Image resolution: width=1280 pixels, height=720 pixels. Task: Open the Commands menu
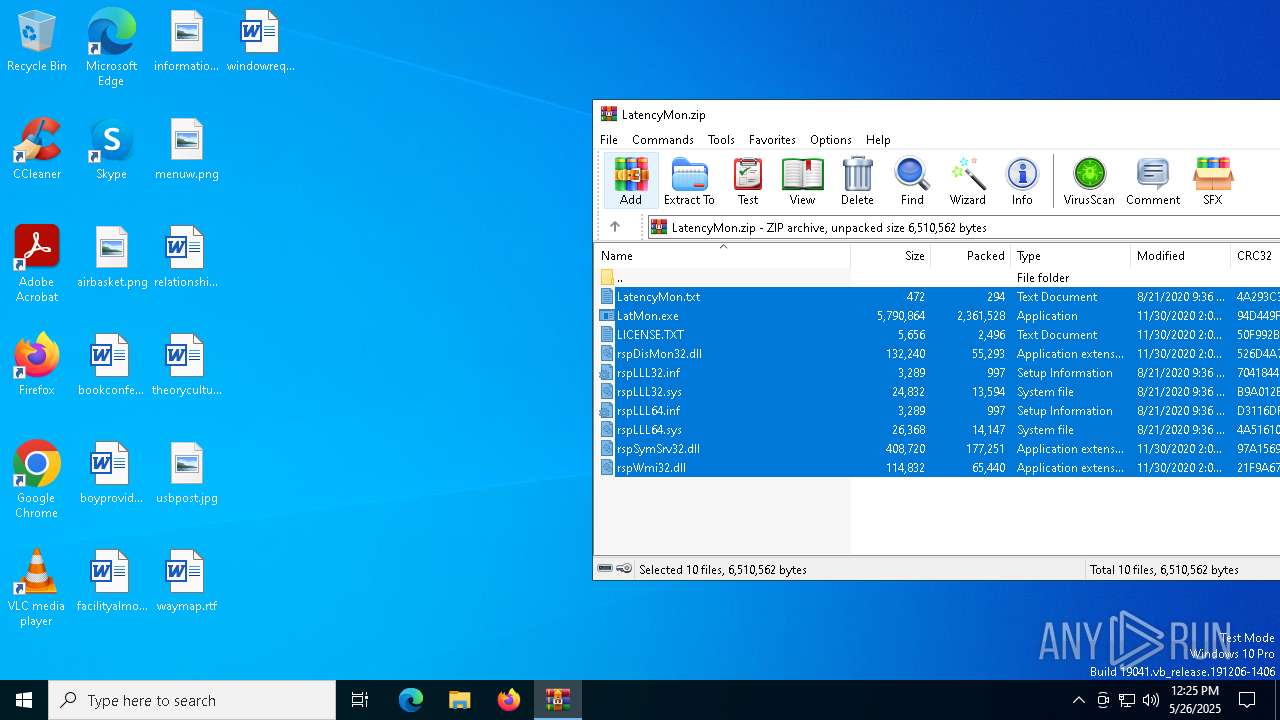(663, 140)
